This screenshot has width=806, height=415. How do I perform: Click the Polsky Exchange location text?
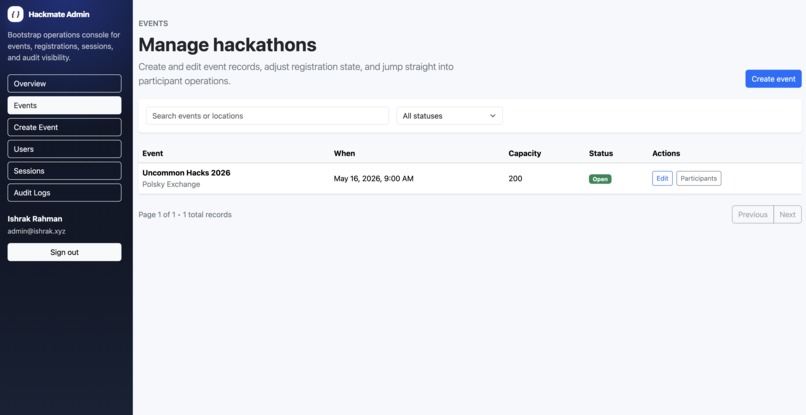[171, 184]
